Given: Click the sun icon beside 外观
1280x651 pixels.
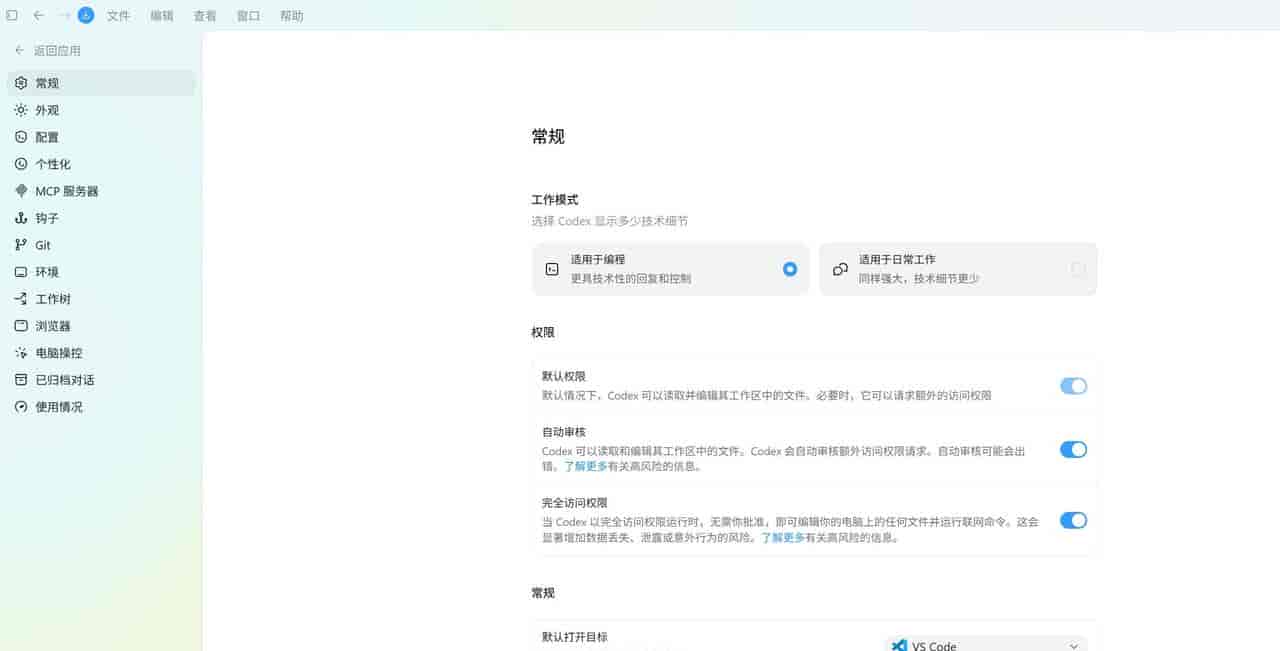Looking at the screenshot, I should click(21, 110).
